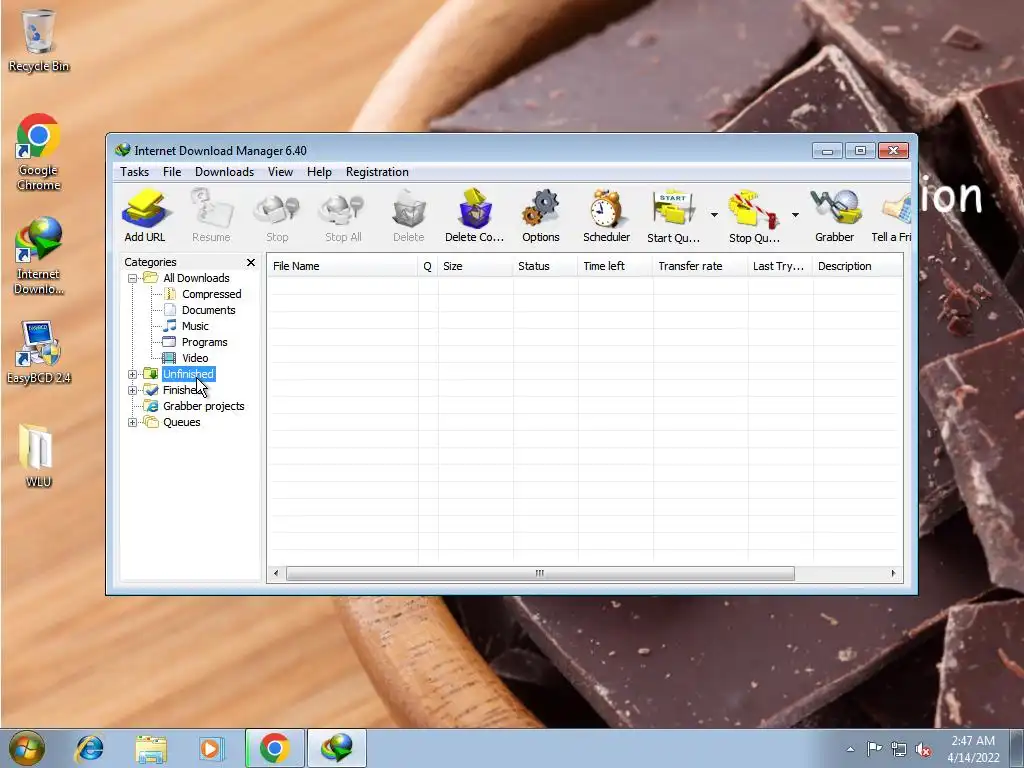
Task: Click the scrollbar left arrow
Action: click(x=276, y=573)
